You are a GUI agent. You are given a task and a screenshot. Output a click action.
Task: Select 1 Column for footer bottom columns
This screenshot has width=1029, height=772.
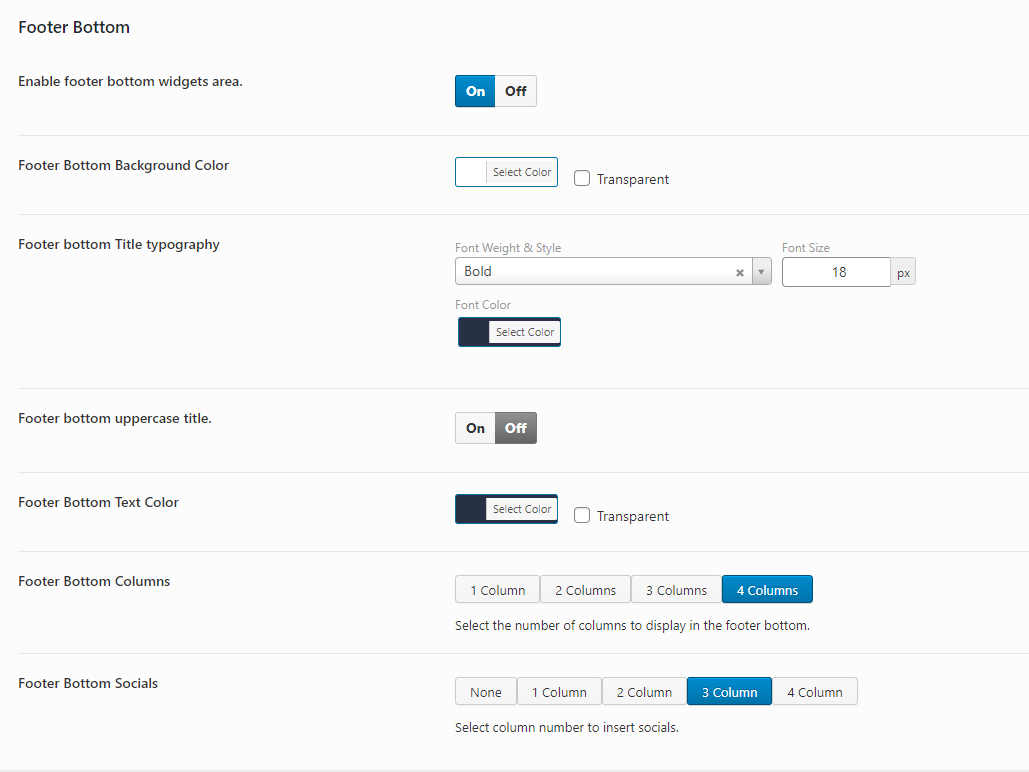(x=497, y=590)
